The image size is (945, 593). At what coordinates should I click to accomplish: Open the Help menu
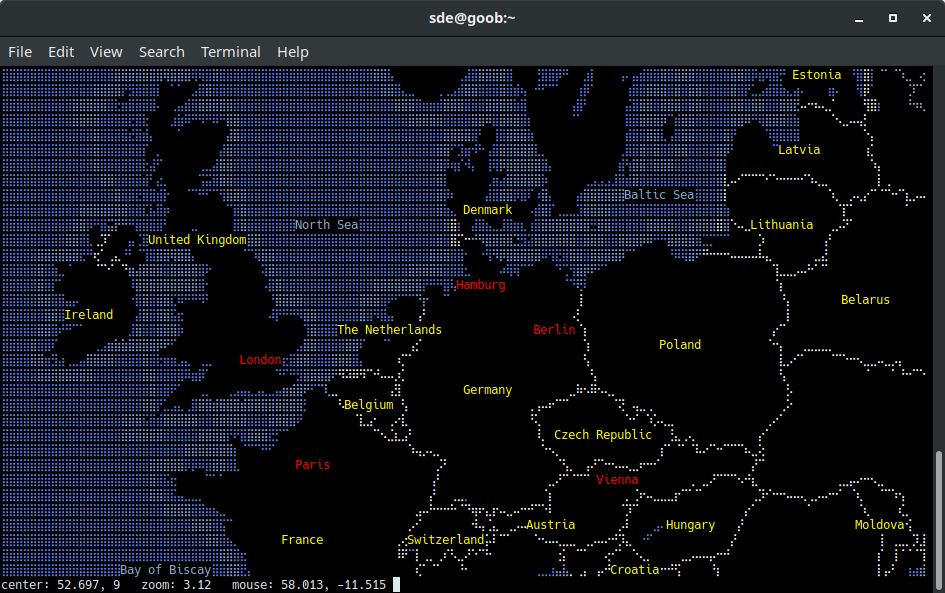coord(293,51)
